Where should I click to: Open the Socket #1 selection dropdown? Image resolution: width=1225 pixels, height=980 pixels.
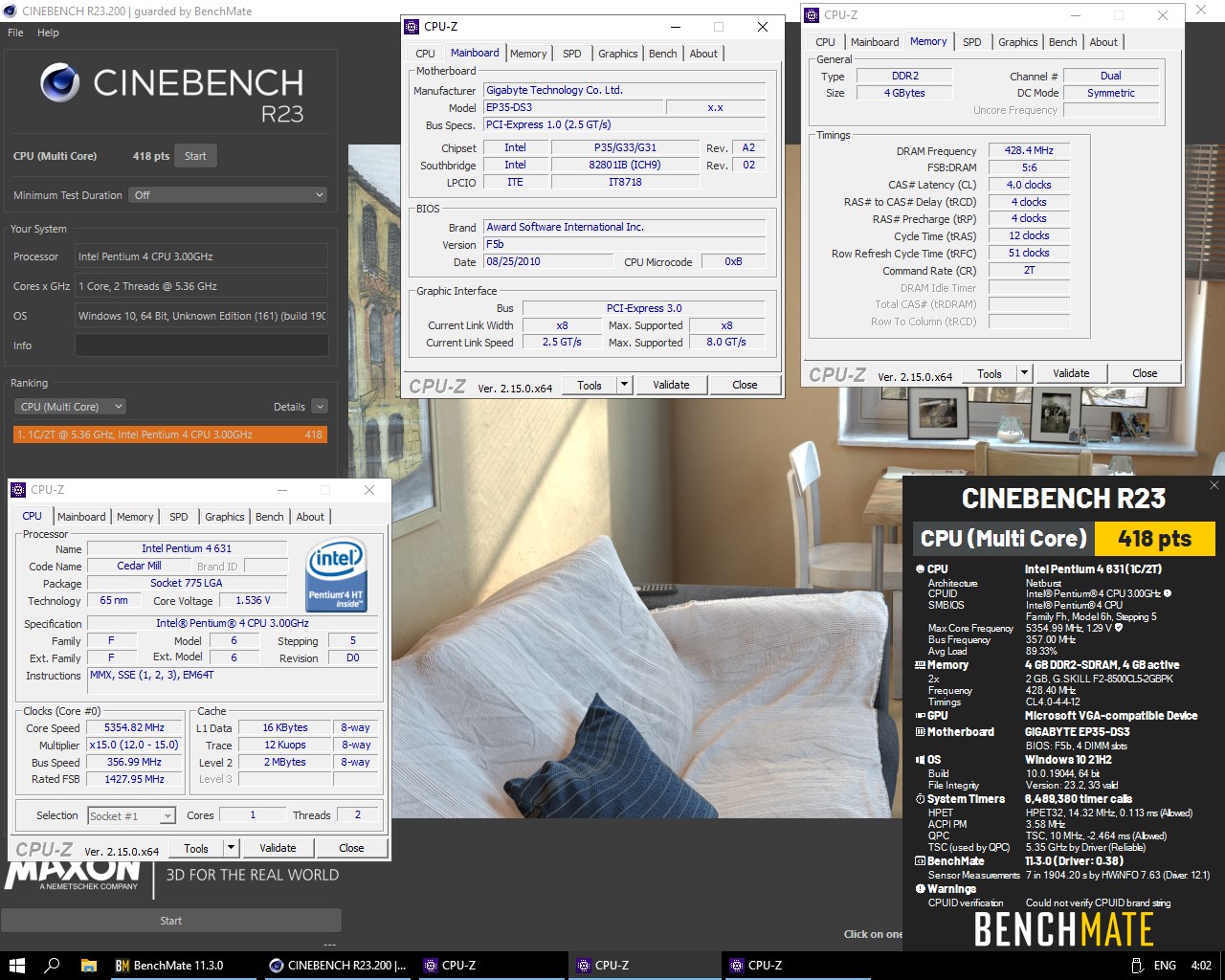pyautogui.click(x=131, y=816)
